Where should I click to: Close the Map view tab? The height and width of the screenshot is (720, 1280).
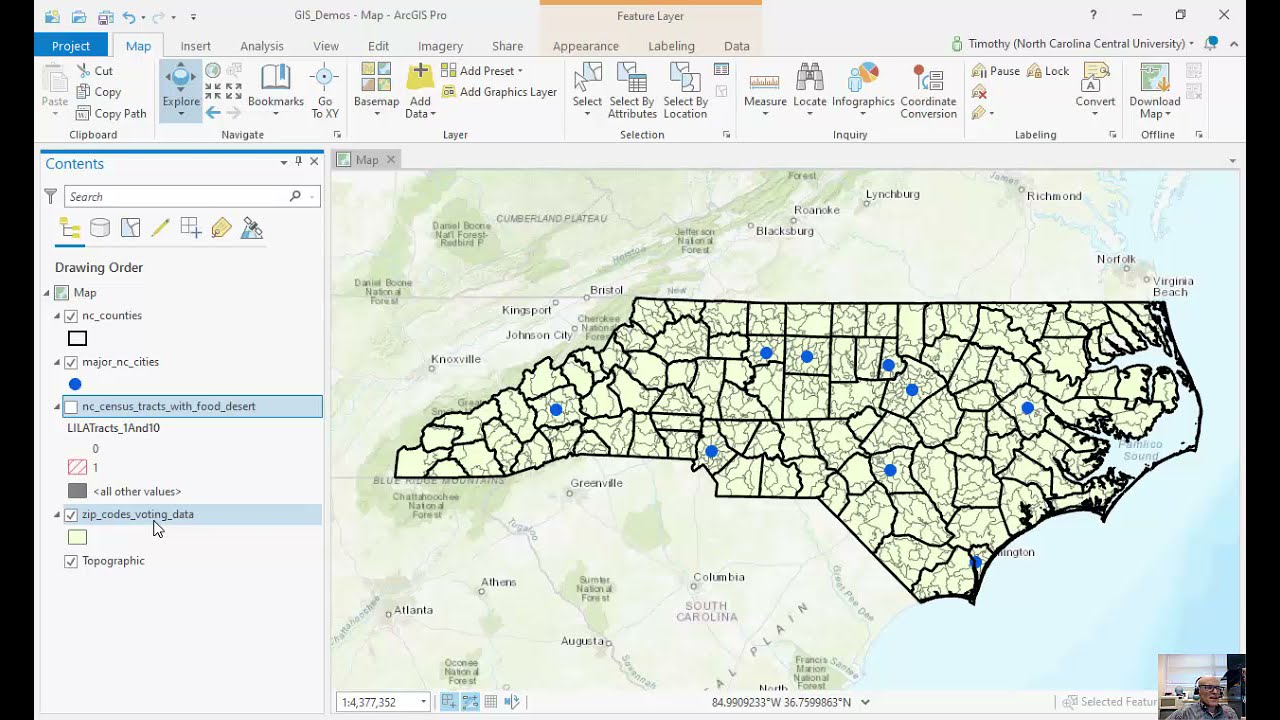tap(391, 160)
